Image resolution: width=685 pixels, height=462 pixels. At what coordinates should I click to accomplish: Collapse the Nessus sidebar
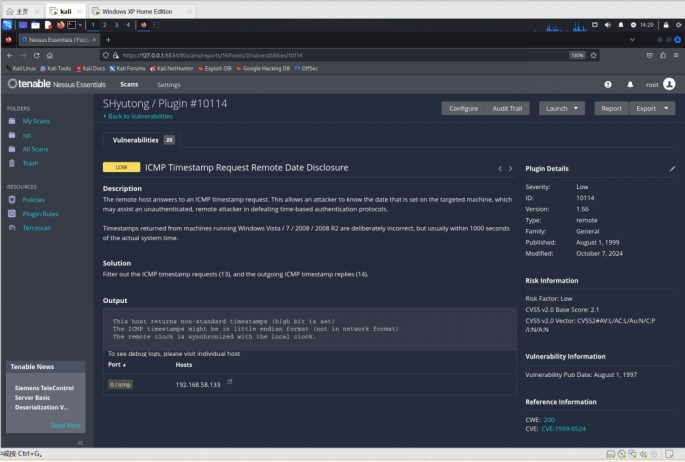pos(80,443)
